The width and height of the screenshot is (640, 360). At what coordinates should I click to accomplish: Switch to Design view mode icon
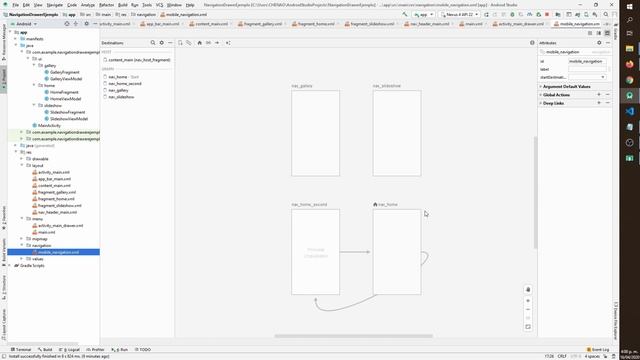click(x=607, y=33)
